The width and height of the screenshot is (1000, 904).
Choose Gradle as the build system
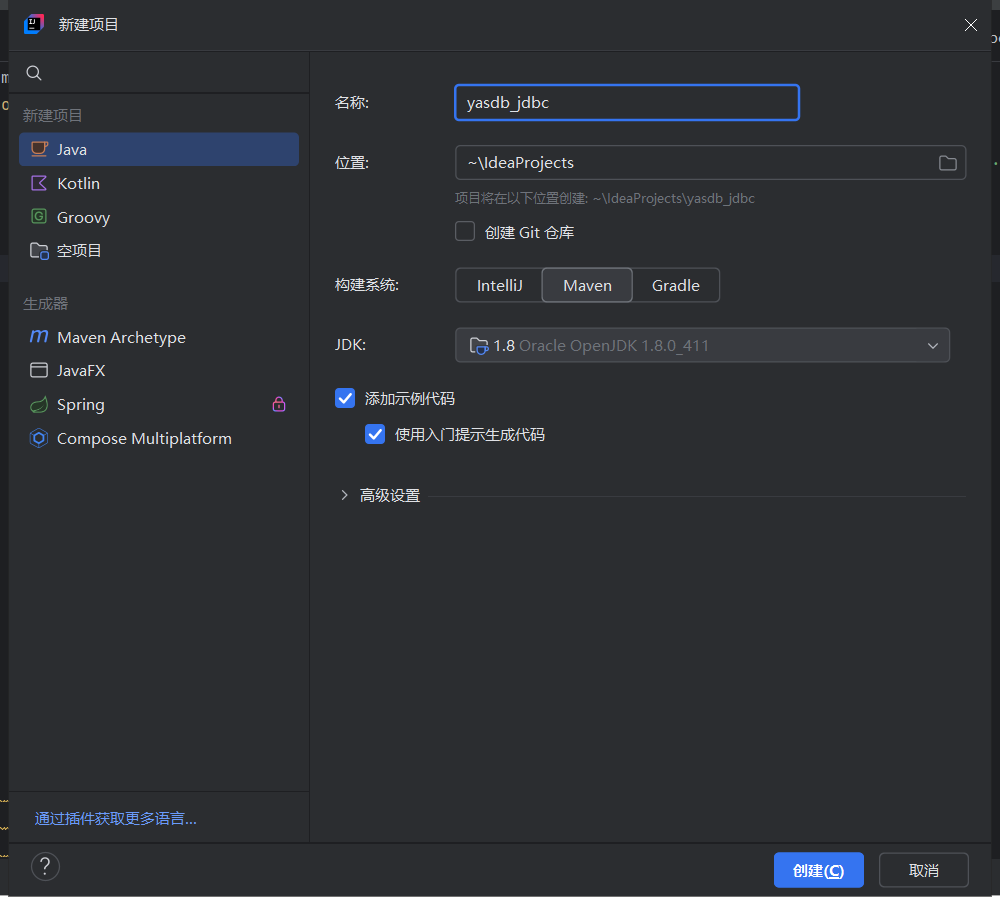pos(675,285)
